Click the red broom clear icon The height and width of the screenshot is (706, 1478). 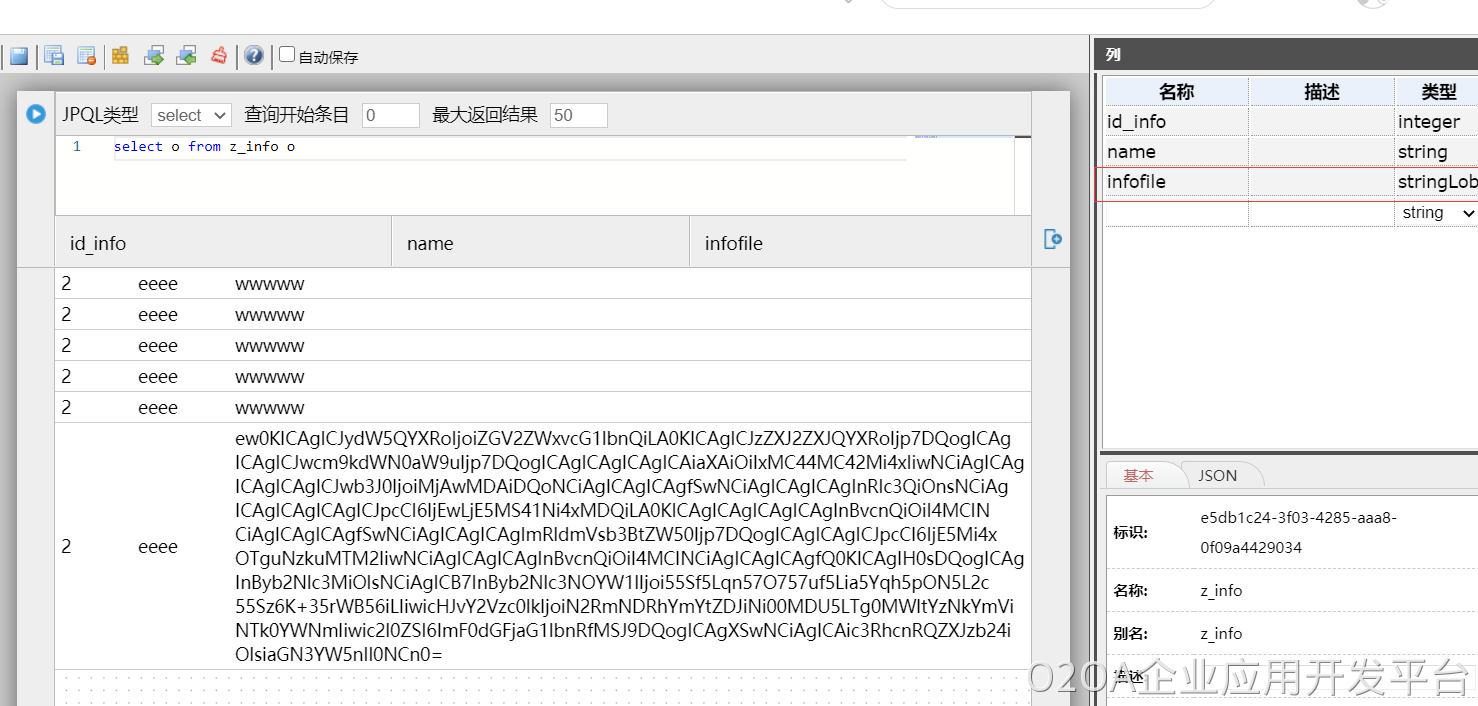[219, 56]
